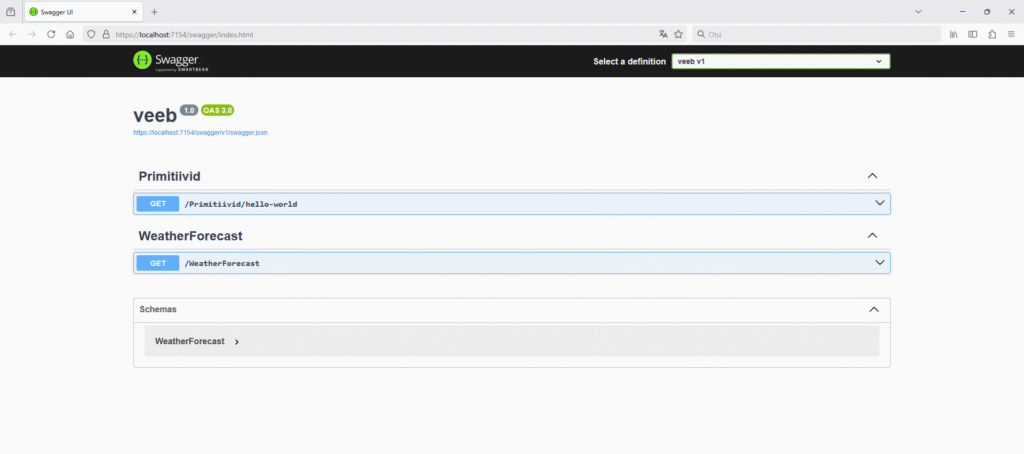Click the tracking protection shield icon
This screenshot has height=454, width=1024.
tap(91, 34)
